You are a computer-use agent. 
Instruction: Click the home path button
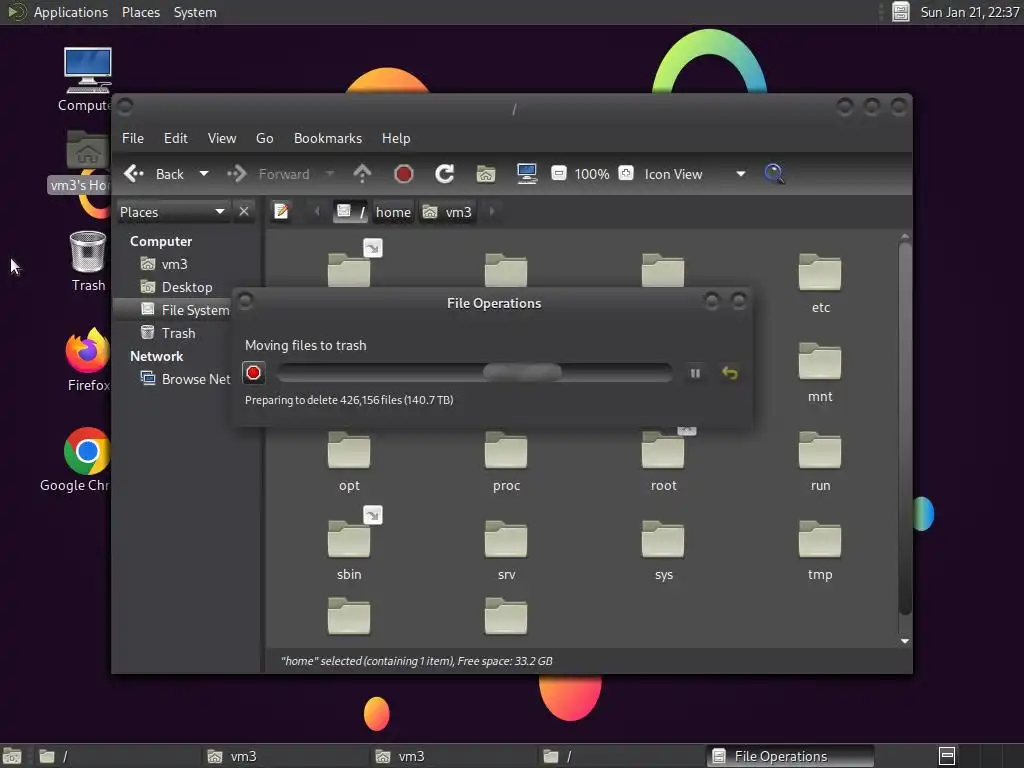coord(393,212)
